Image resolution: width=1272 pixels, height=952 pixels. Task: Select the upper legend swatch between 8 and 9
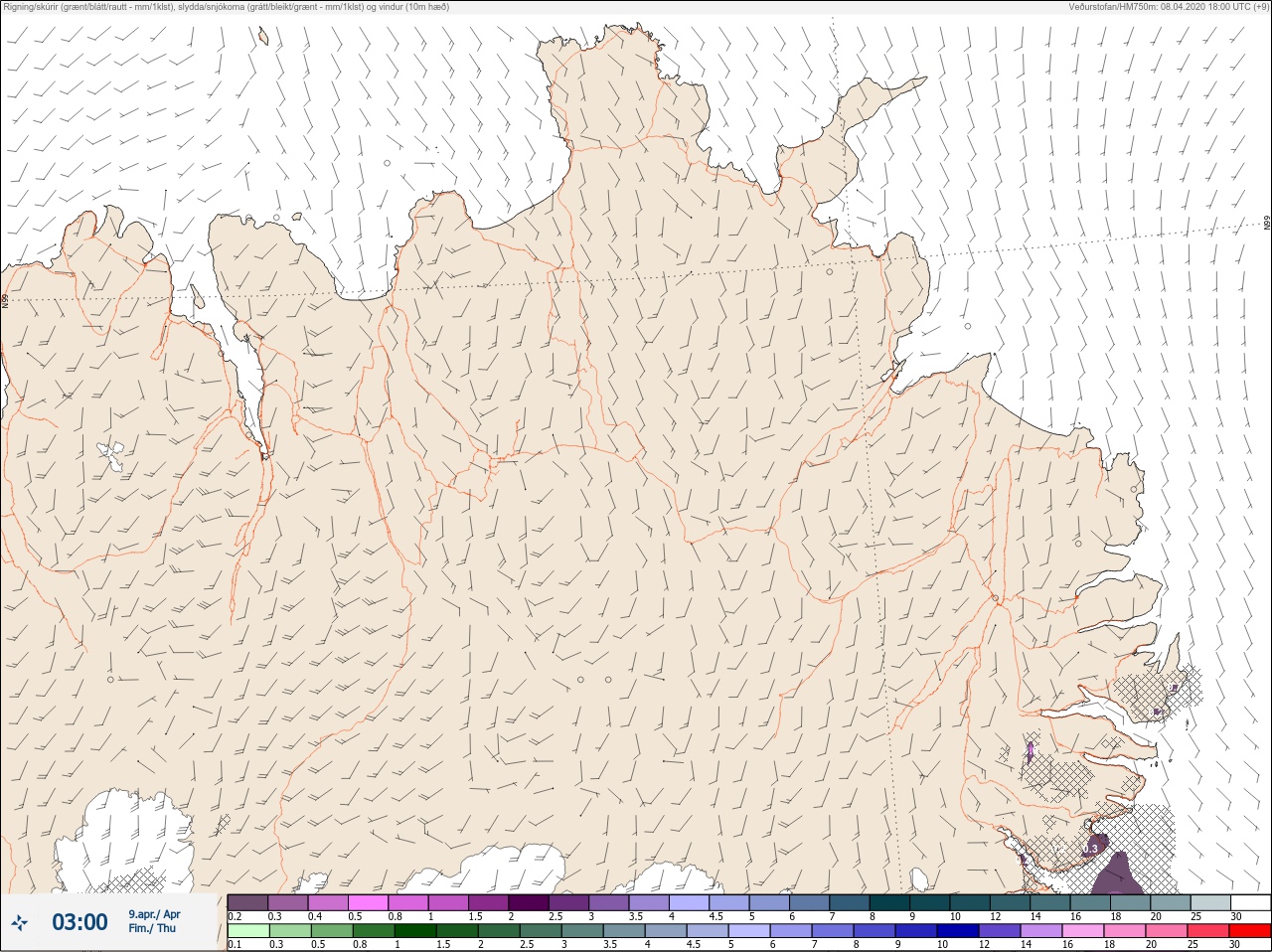click(889, 902)
